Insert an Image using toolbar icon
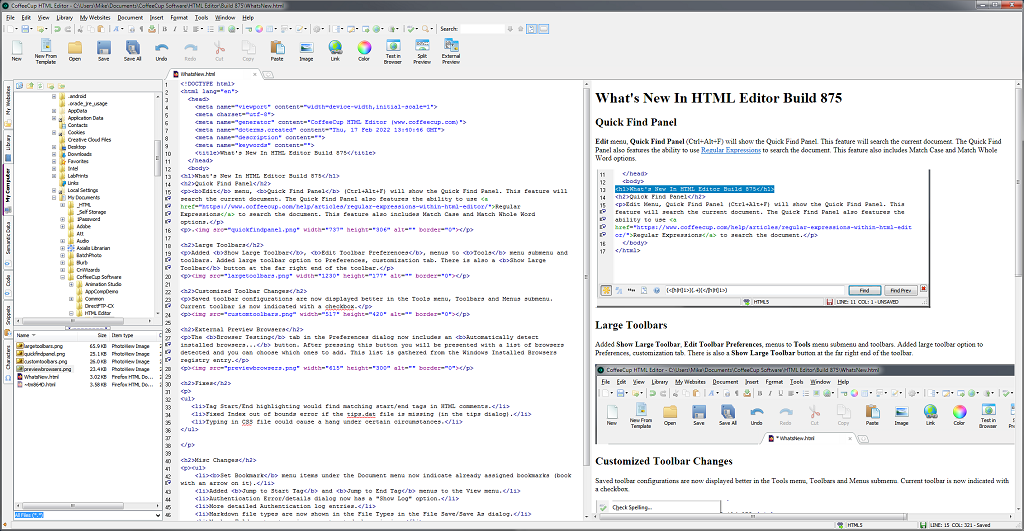This screenshot has height=531, width=1024. 306,50
